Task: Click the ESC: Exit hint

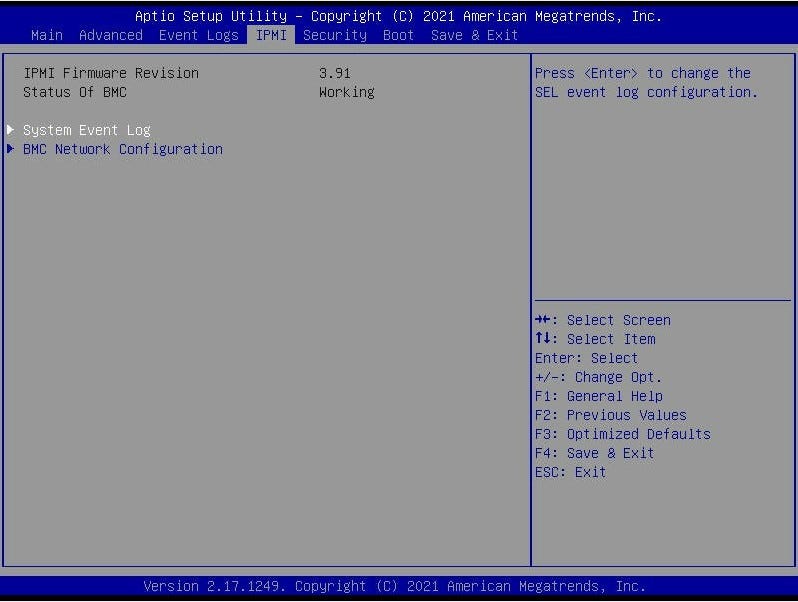Action: [571, 472]
